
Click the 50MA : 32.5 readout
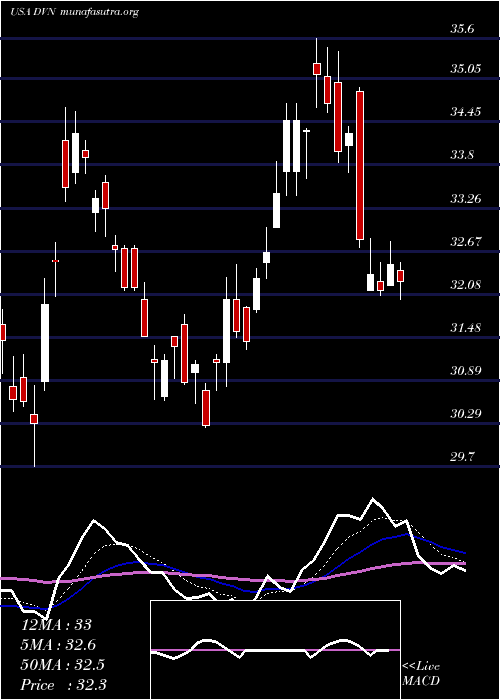(62, 665)
